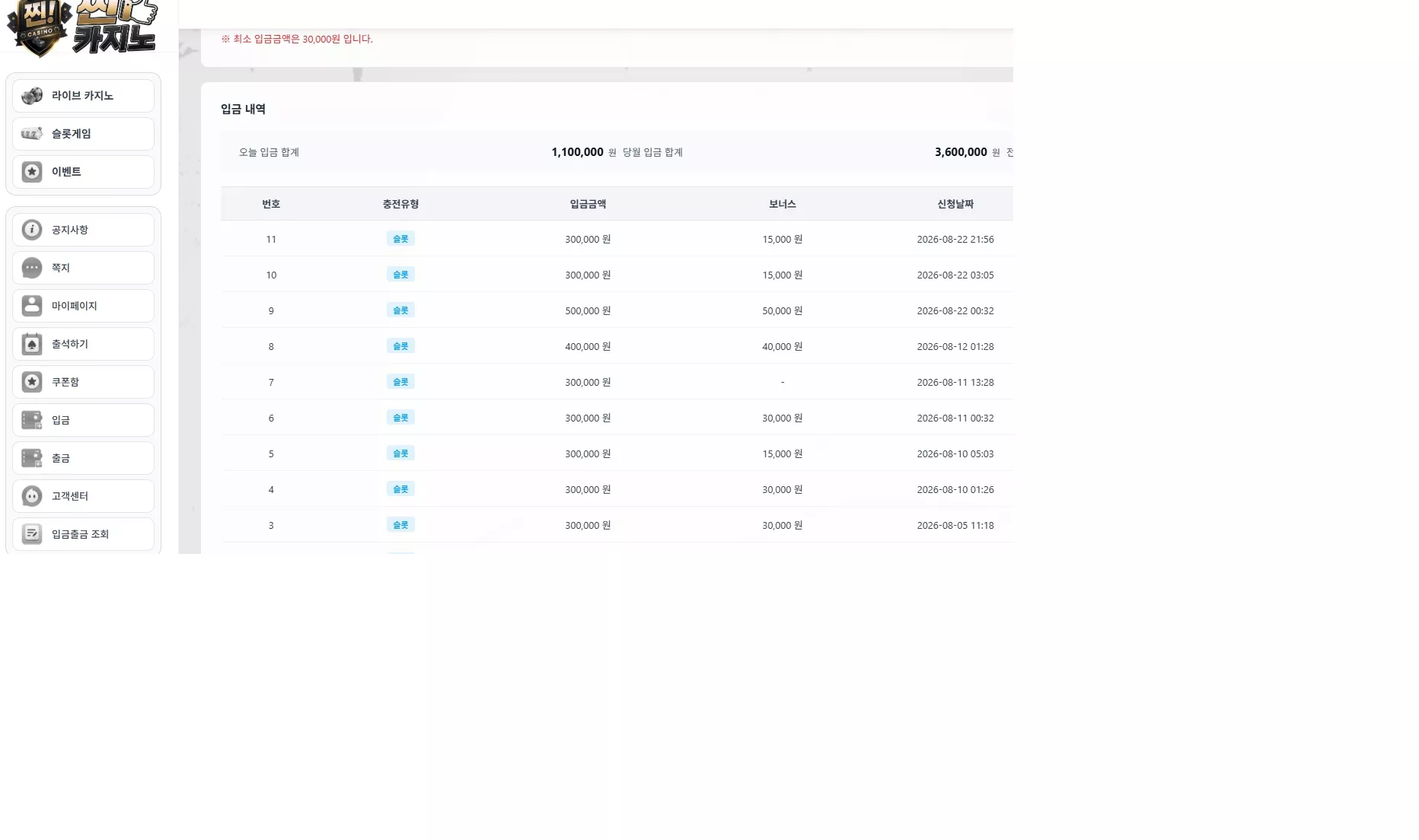Click the 입금 wallet icon
Screen dimensions: 1419x840
click(32, 420)
